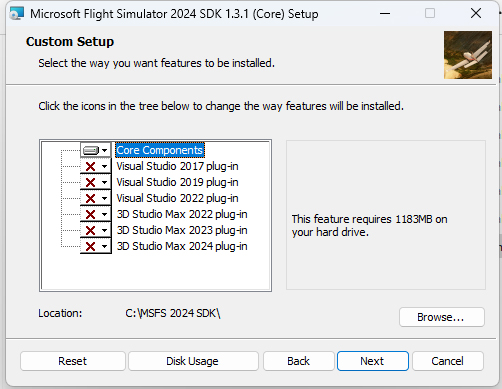502x389 pixels.
Task: Select 3D Studio Max 2024 plug-in label
Action: (182, 246)
